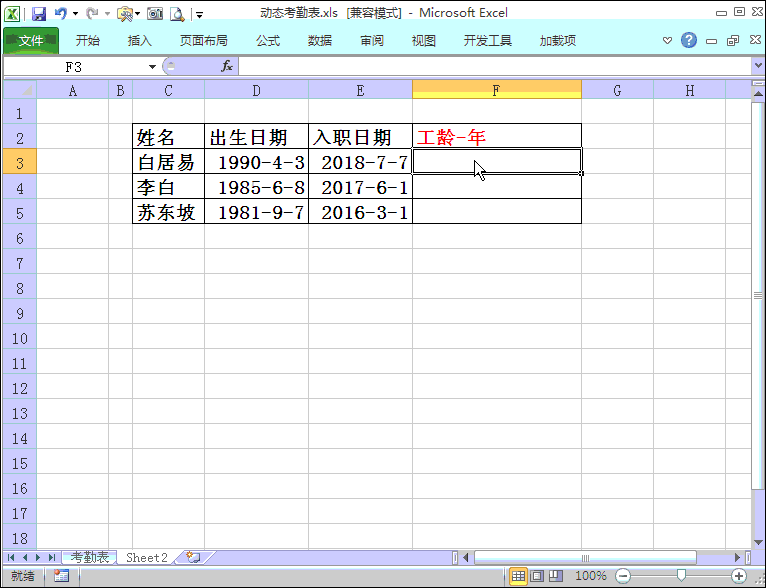766x588 pixels.
Task: Select cell with name 白居易
Action: click(169, 162)
